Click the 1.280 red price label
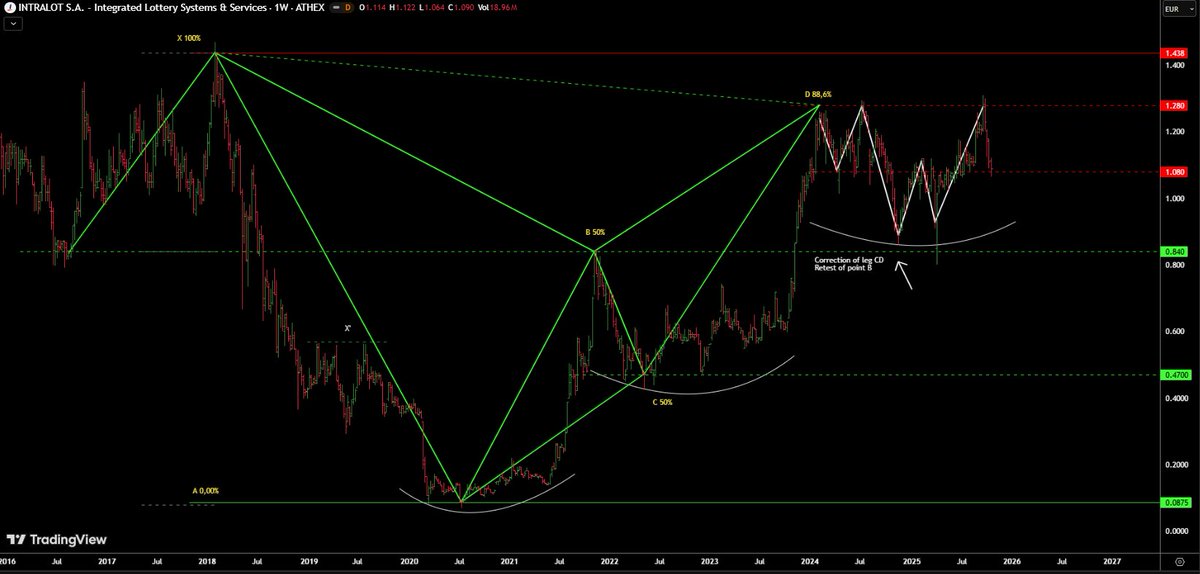 click(x=1174, y=105)
